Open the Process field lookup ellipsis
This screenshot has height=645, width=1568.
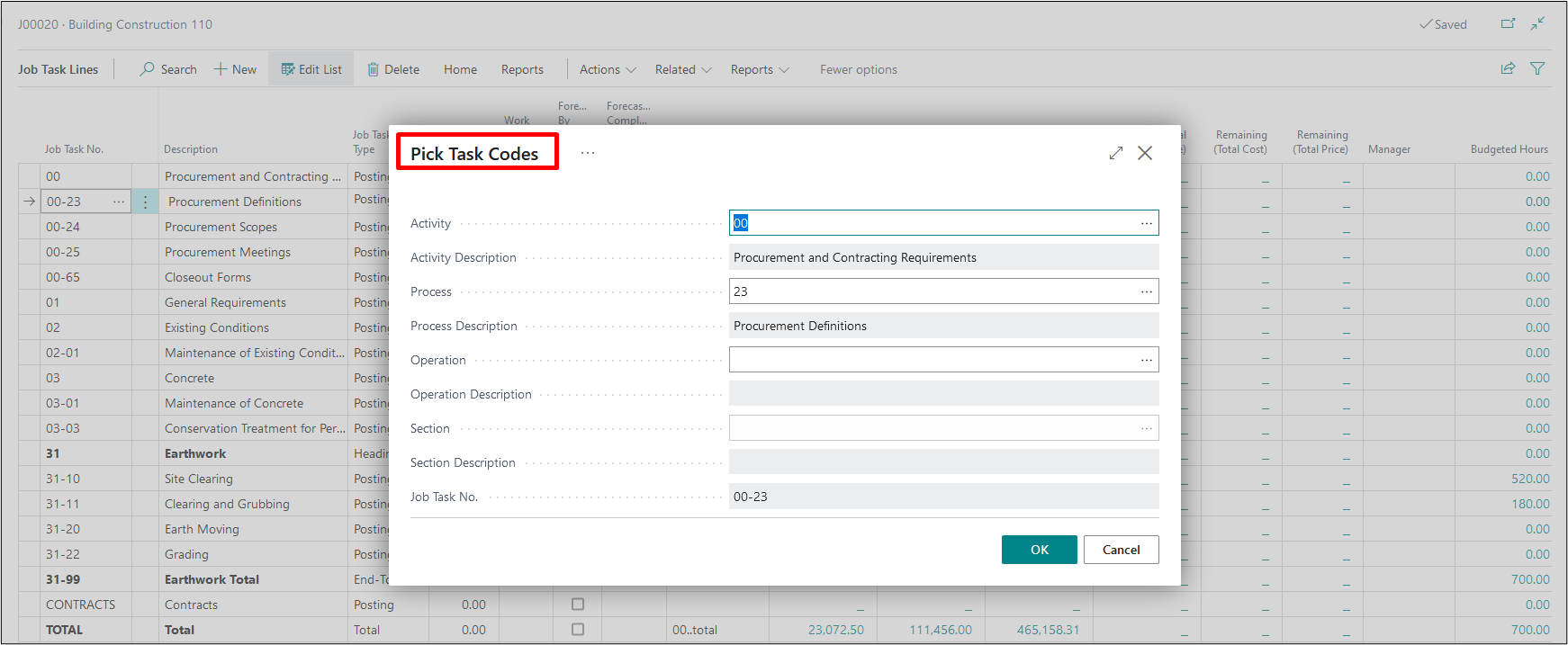pos(1146,291)
